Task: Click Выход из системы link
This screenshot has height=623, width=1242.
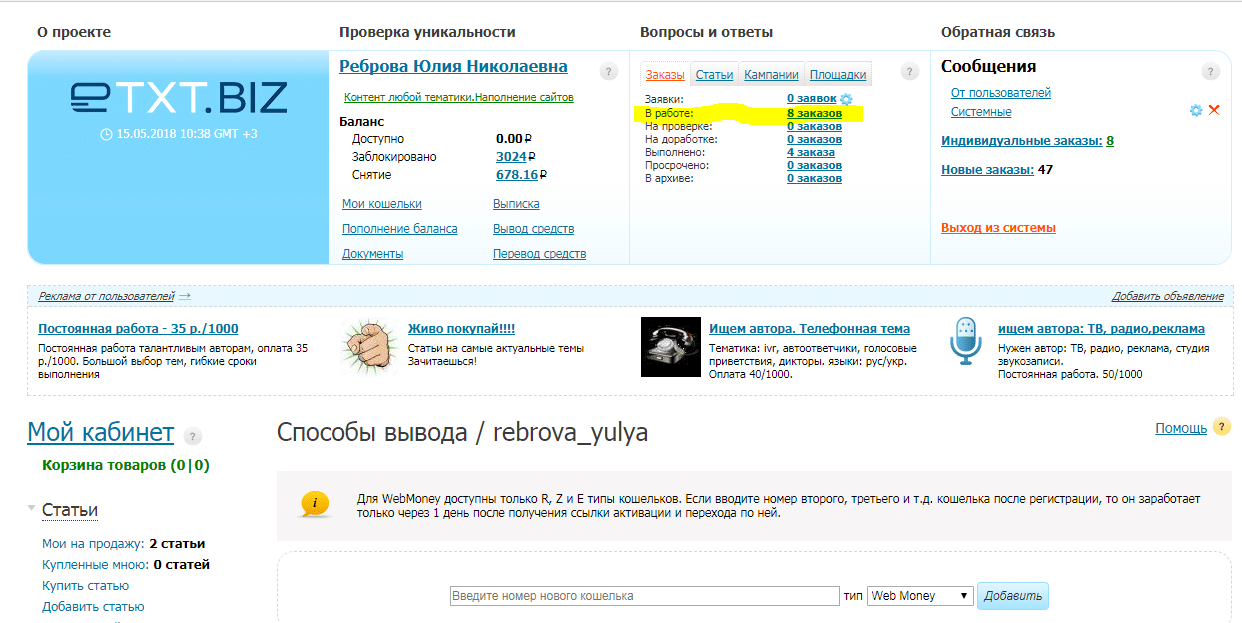Action: coord(998,228)
